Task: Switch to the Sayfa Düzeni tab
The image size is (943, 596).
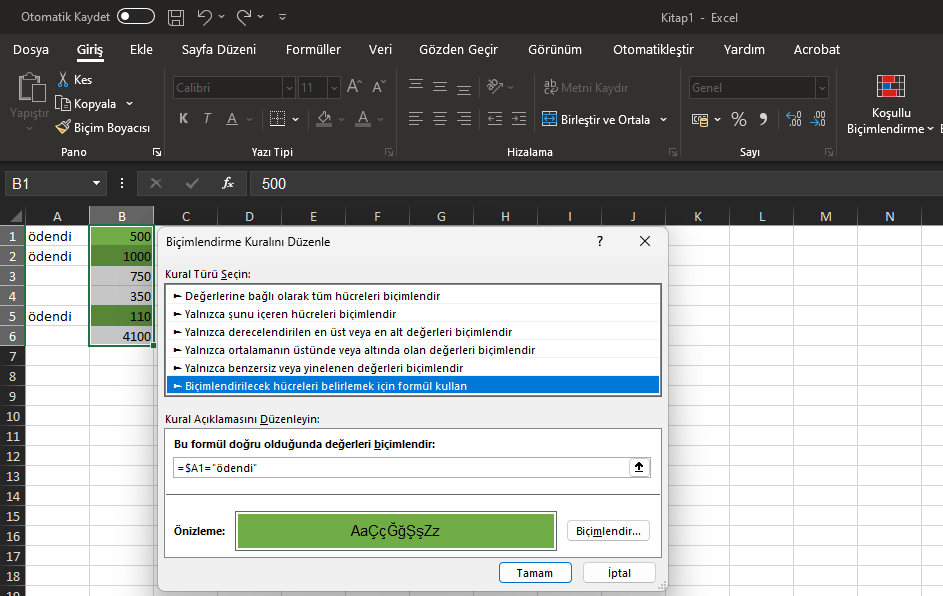Action: (219, 49)
